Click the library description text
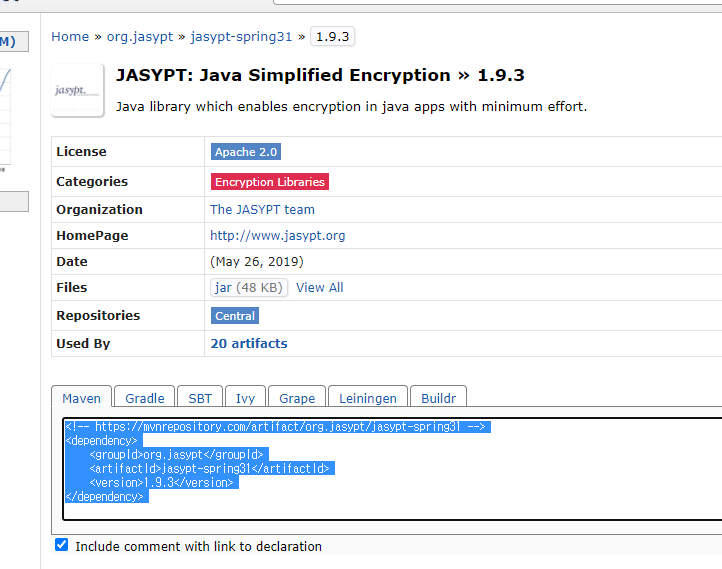 pyautogui.click(x=352, y=106)
